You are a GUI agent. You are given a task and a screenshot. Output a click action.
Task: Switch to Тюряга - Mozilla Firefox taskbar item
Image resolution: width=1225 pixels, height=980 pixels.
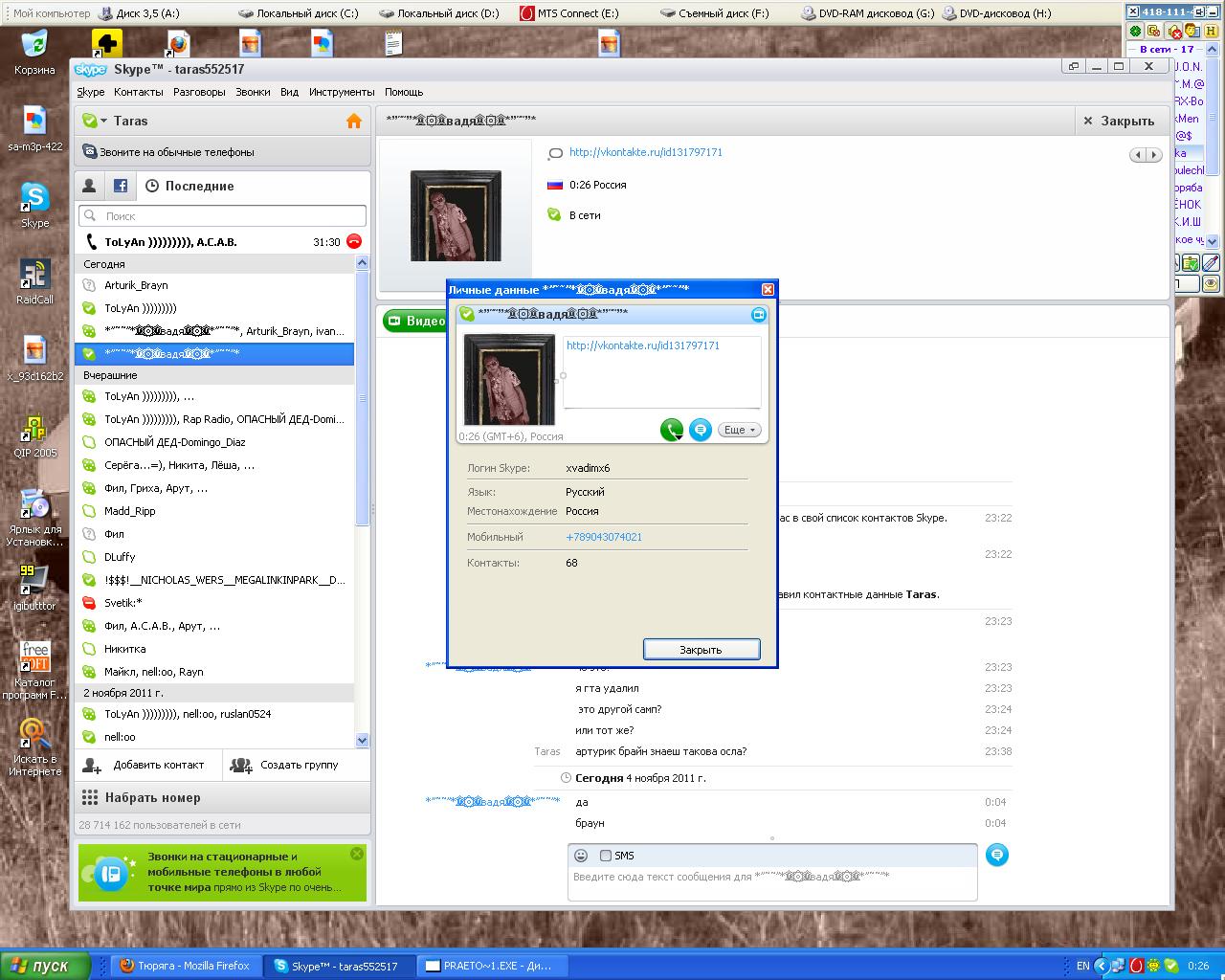click(186, 966)
